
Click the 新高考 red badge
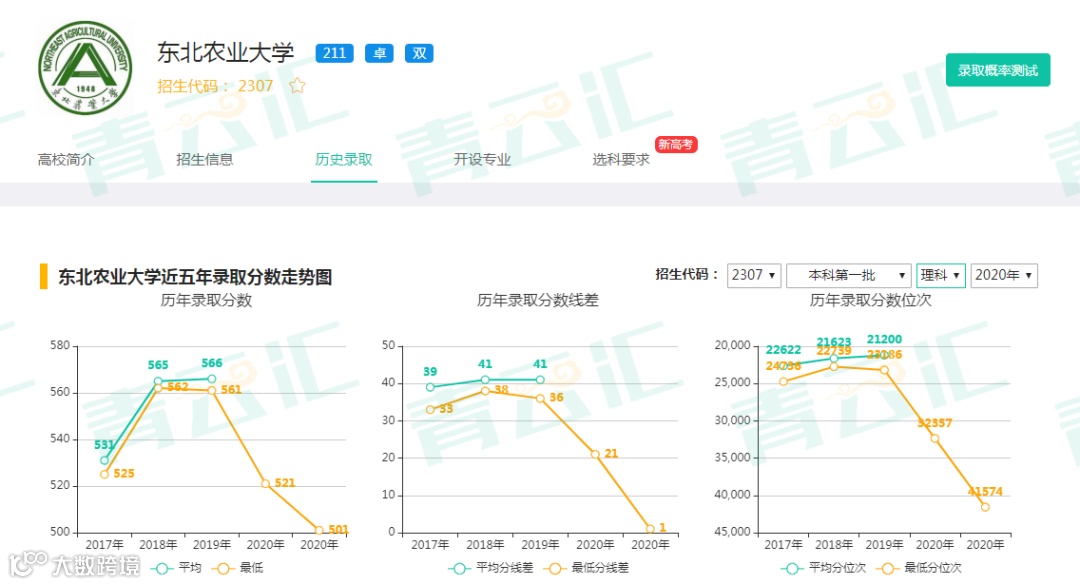(676, 144)
